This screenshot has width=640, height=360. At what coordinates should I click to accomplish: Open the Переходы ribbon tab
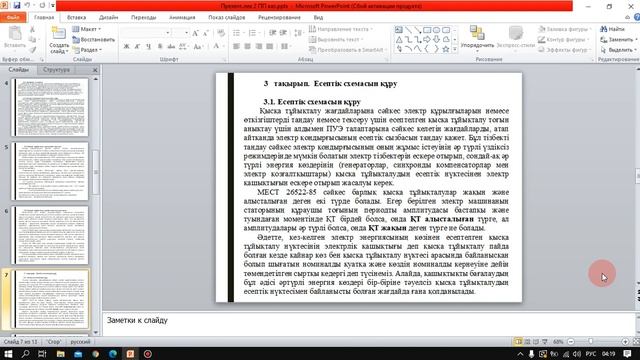[143, 18]
